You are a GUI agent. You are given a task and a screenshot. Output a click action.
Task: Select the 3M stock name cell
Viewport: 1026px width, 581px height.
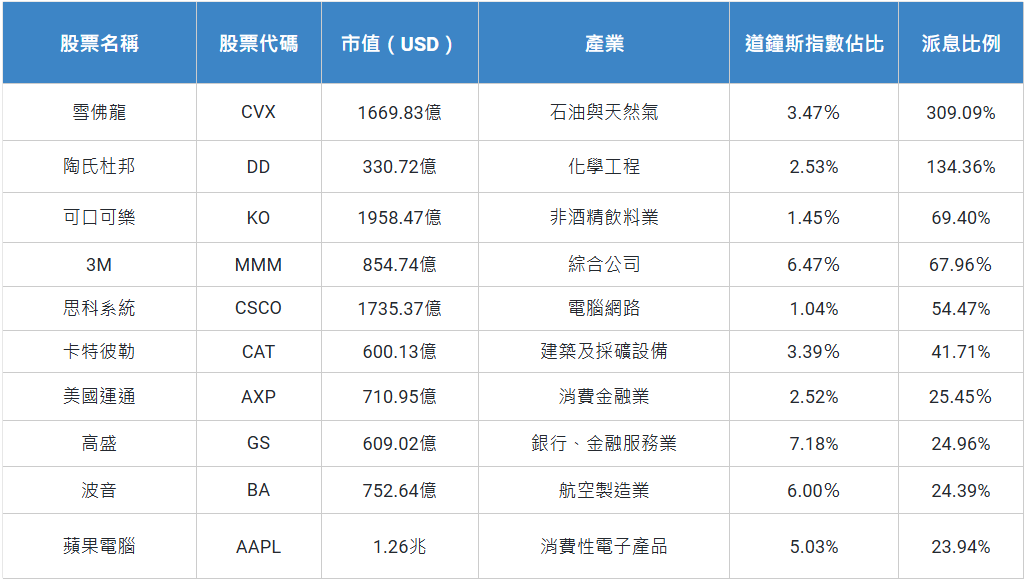pyautogui.click(x=99, y=265)
